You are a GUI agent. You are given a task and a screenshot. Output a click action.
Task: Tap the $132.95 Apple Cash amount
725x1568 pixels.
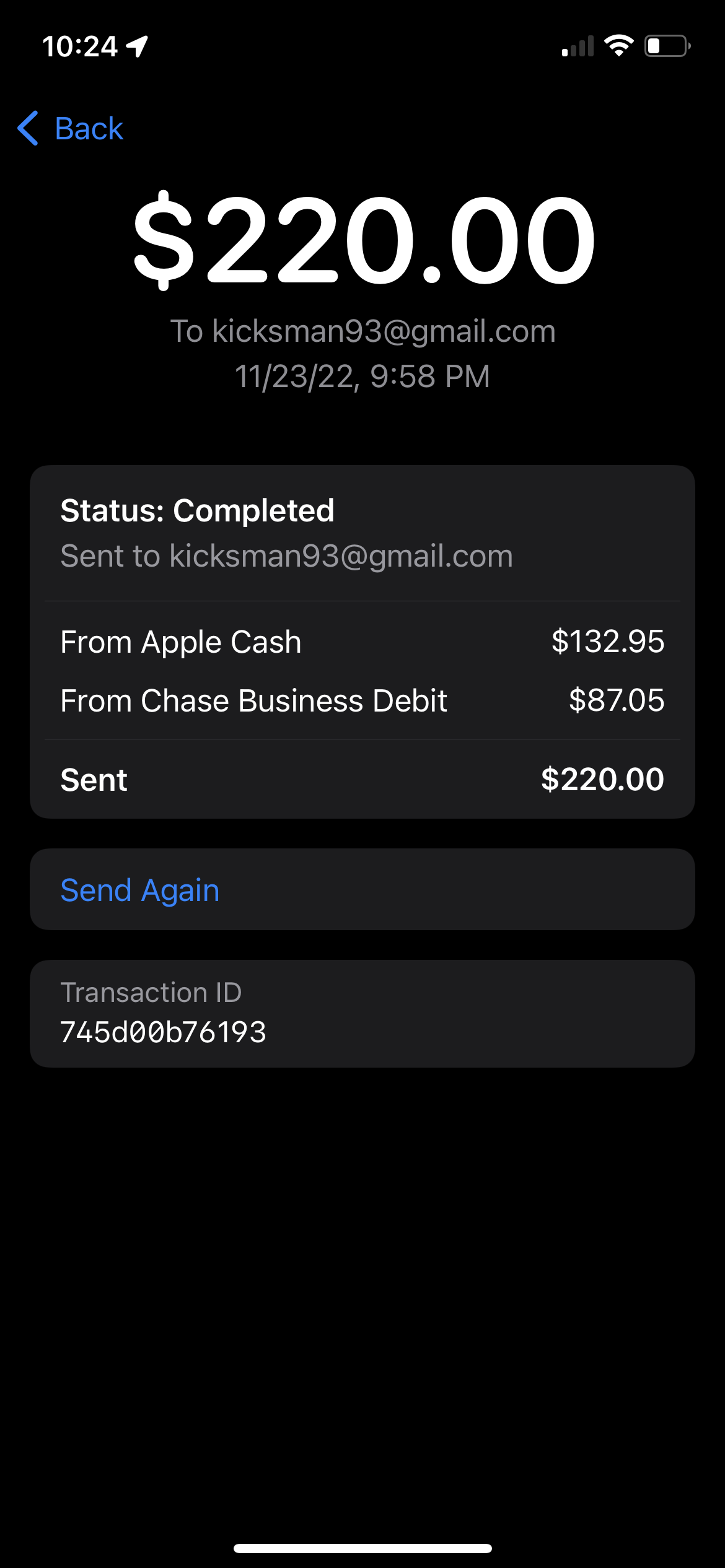(x=608, y=642)
